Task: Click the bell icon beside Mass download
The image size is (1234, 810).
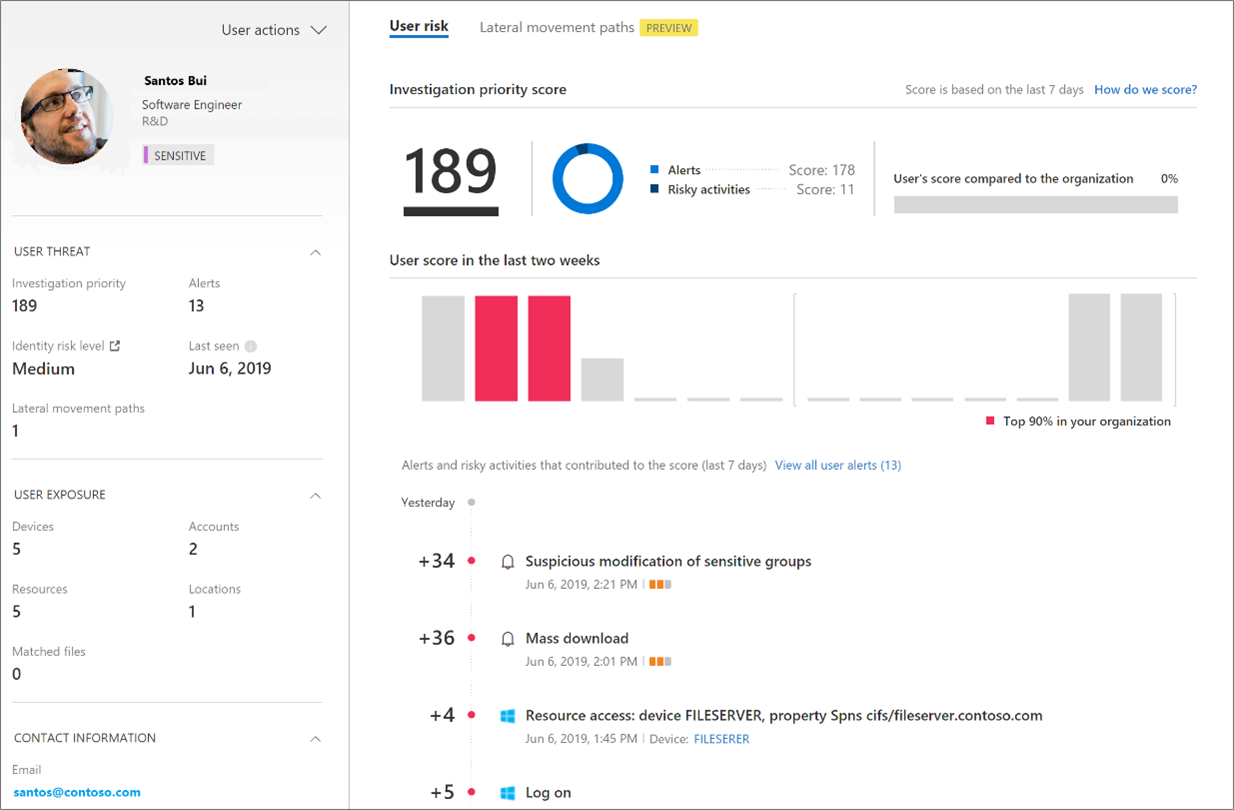Action: tap(507, 638)
